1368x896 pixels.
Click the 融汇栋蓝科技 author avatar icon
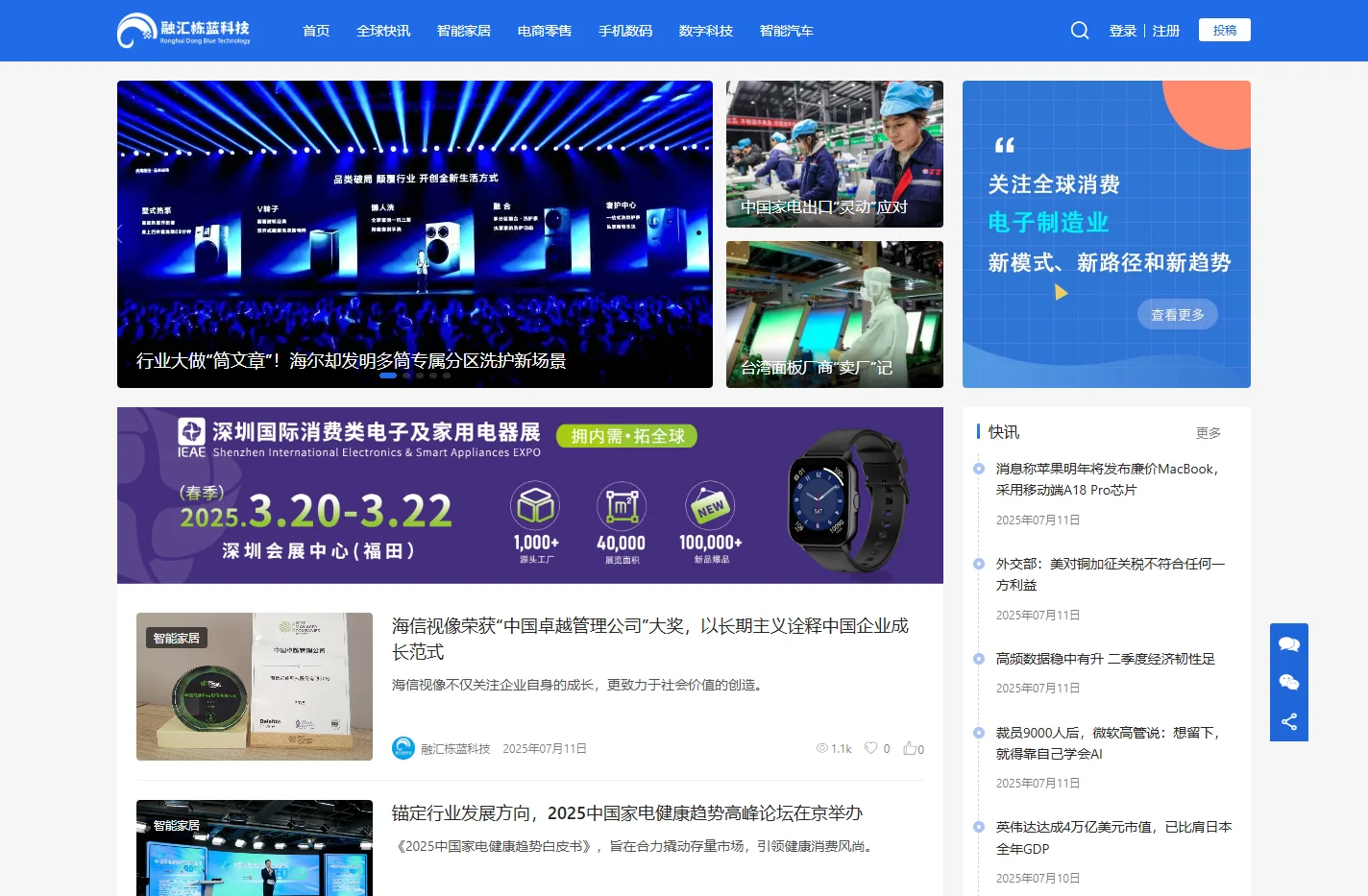[403, 748]
